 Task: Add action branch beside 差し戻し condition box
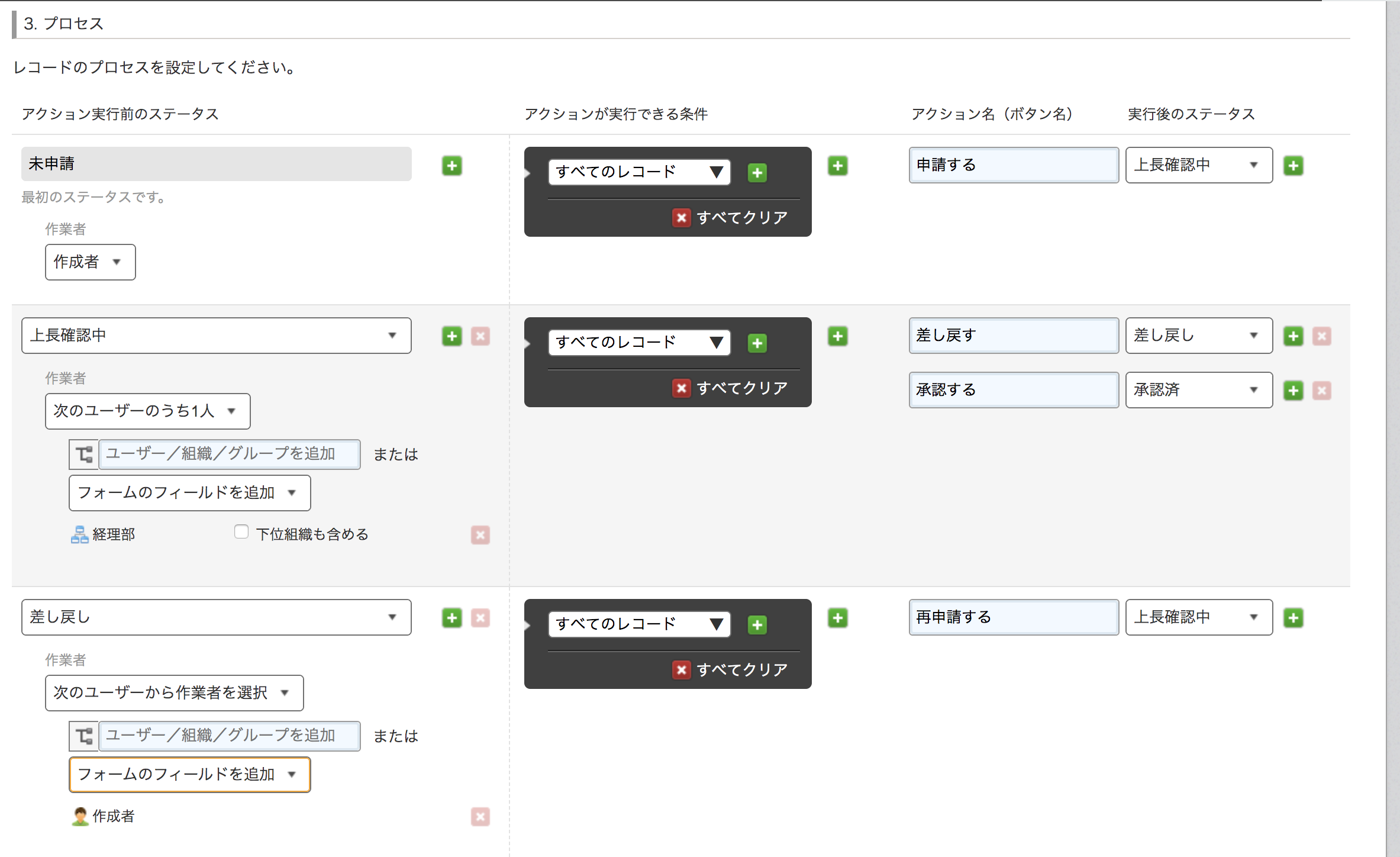838,618
